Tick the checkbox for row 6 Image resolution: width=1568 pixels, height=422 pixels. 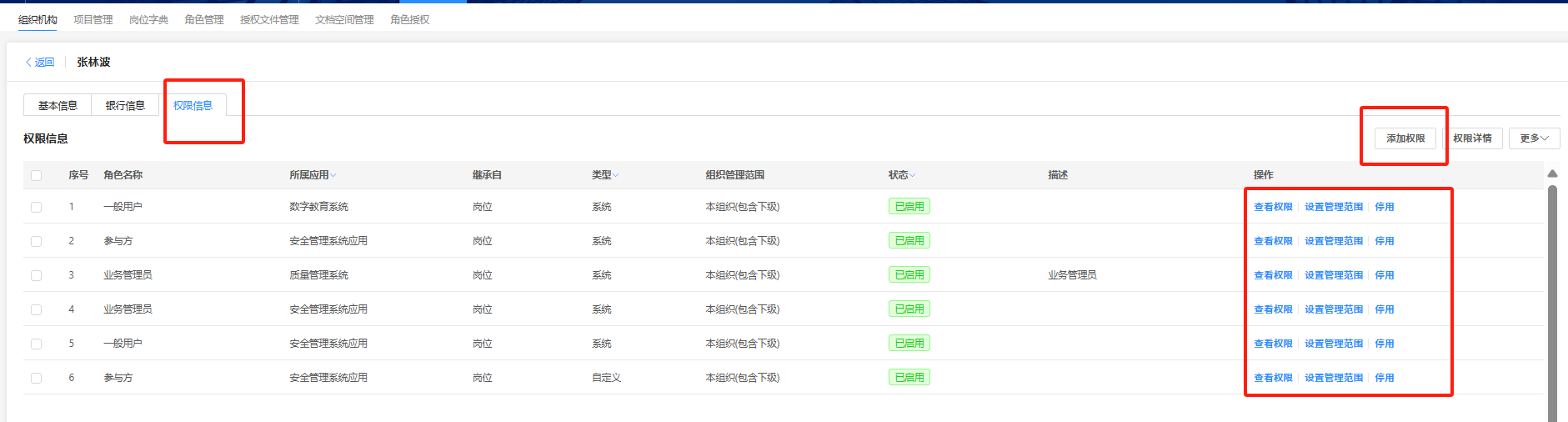[36, 378]
